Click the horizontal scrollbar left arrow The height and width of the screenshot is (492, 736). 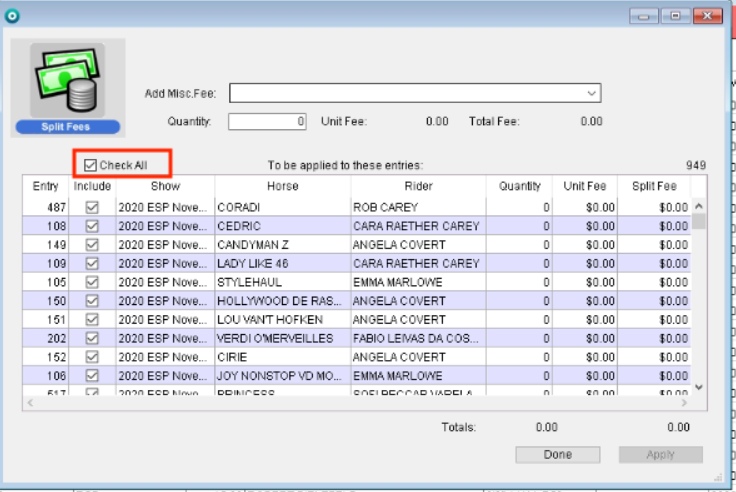[x=30, y=403]
